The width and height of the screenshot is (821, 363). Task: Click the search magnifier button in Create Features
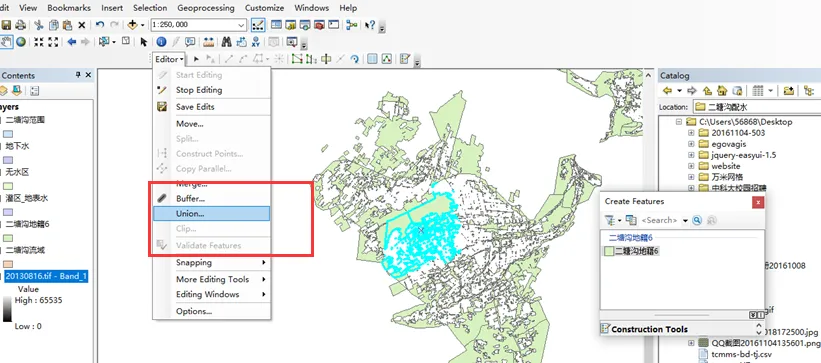click(x=696, y=221)
